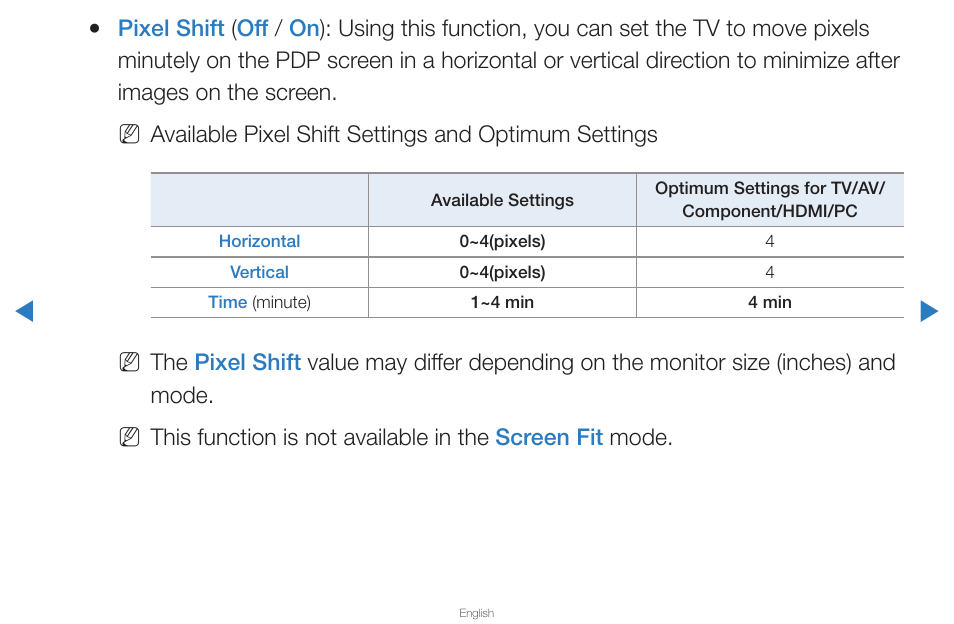954x624 pixels.
Task: Click the 4 min optimum cell
Action: [x=770, y=302]
